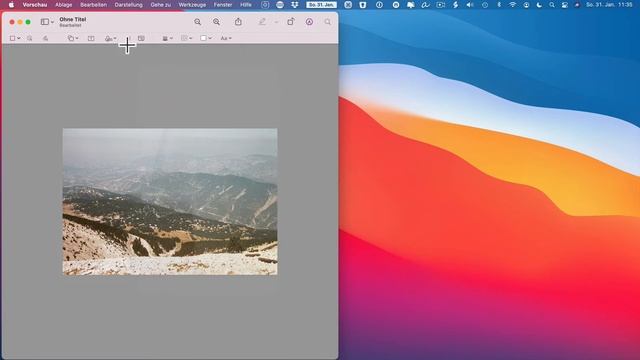Click the date and time clock
The image size is (640, 360).
[609, 5]
